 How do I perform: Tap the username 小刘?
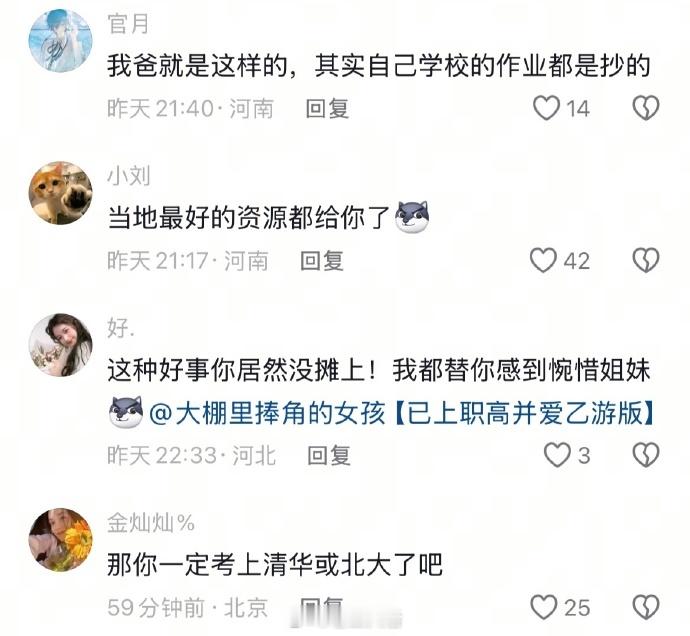pos(128,176)
